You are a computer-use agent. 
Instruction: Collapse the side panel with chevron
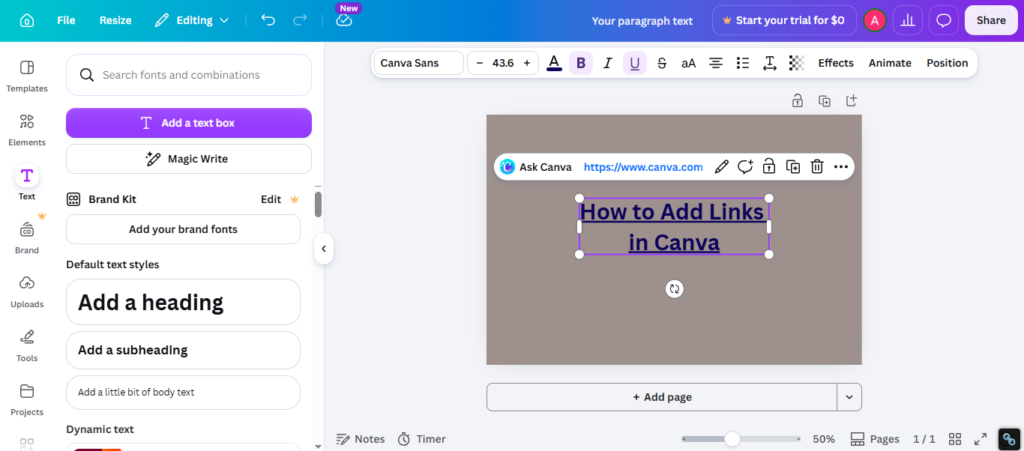point(323,249)
